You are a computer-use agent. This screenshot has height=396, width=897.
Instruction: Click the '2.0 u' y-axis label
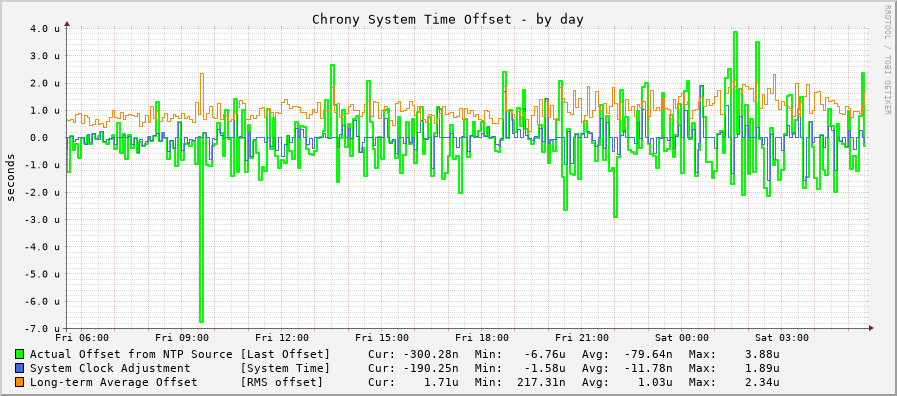pyautogui.click(x=45, y=83)
